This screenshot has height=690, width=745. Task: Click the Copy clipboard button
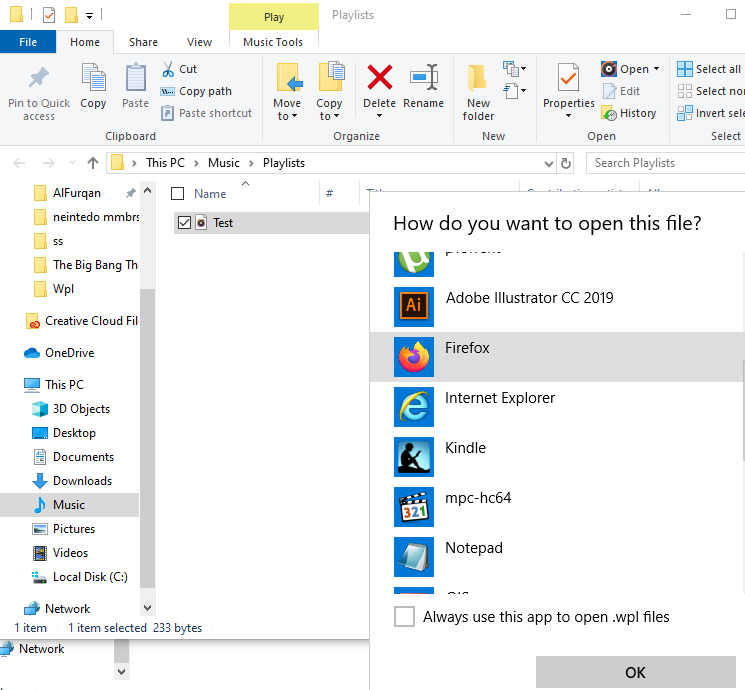[93, 86]
